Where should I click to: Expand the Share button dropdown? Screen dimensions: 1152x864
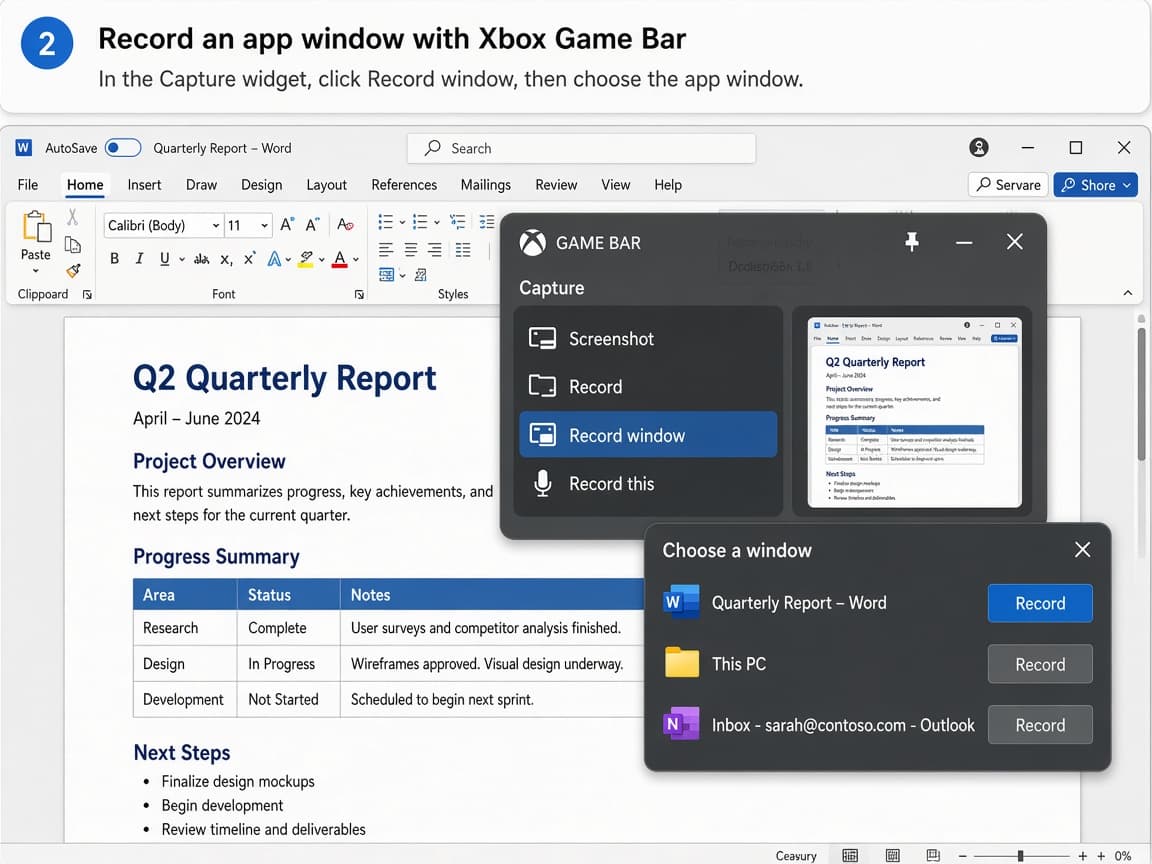[1127, 185]
